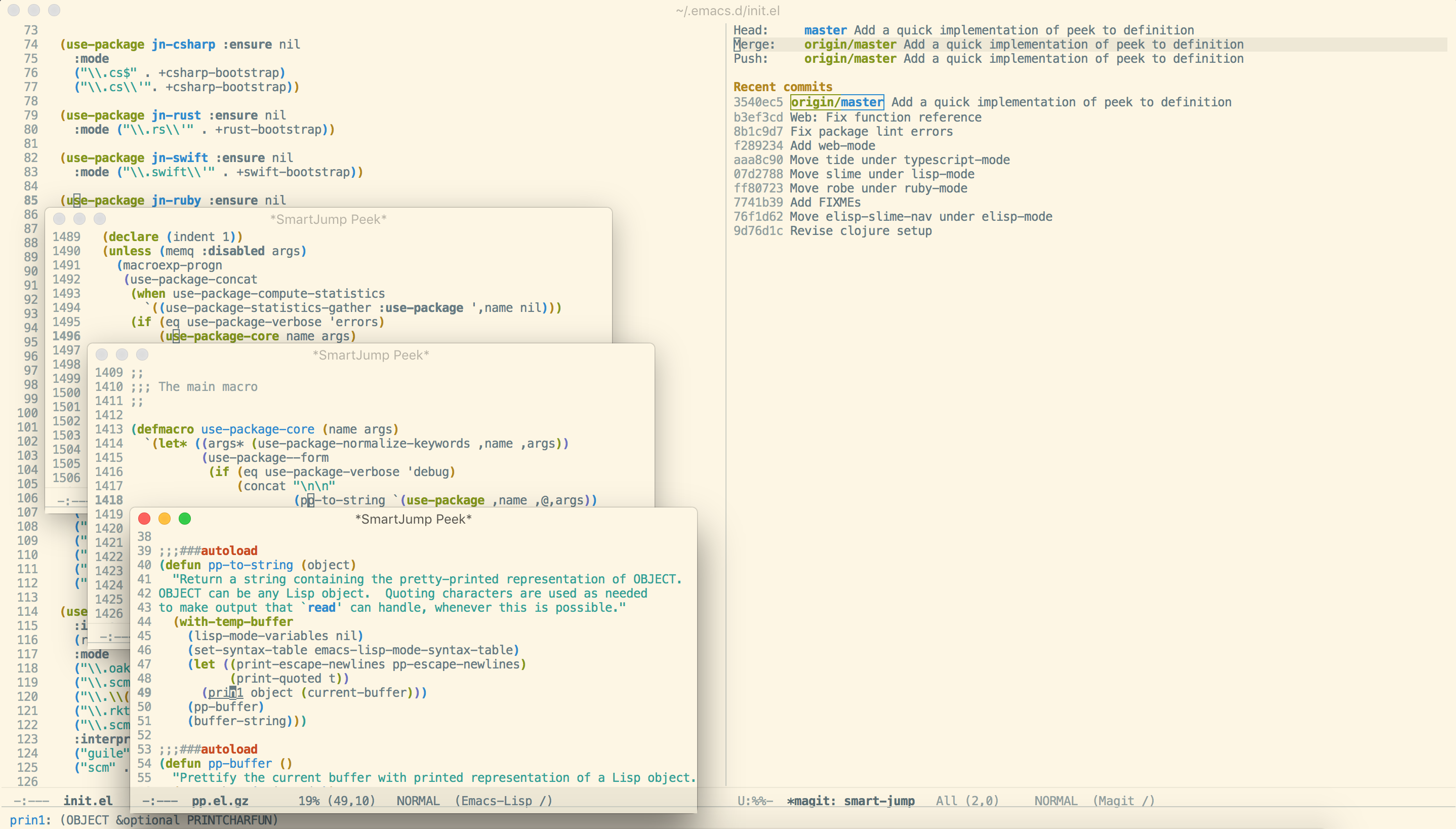Click the green zoom button of front SmartJump Peek
The height and width of the screenshot is (829, 1456).
click(184, 519)
